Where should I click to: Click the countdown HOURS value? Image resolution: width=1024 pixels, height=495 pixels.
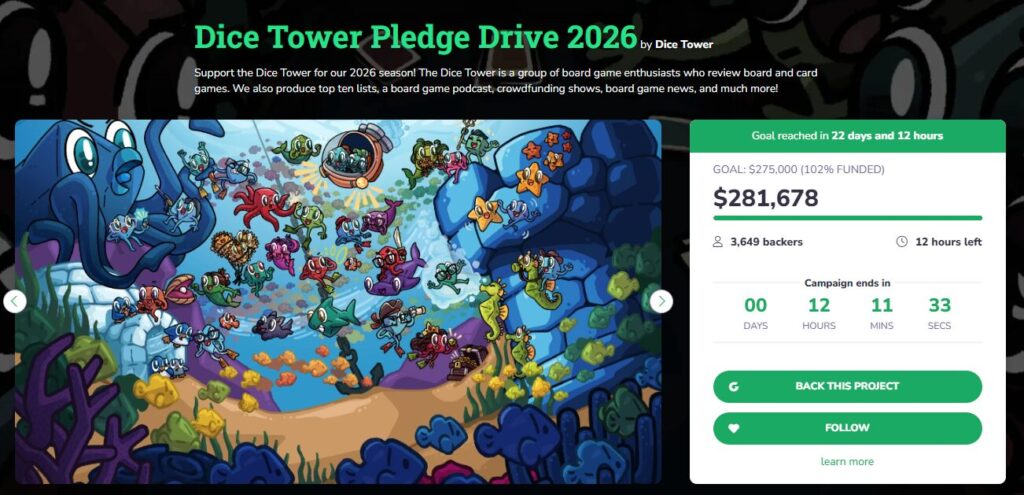(819, 305)
